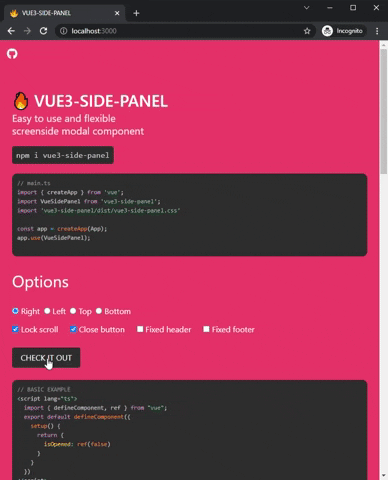The width and height of the screenshot is (388, 480).
Task: Open the Chrome three-dot menu
Action: pyautogui.click(x=377, y=31)
